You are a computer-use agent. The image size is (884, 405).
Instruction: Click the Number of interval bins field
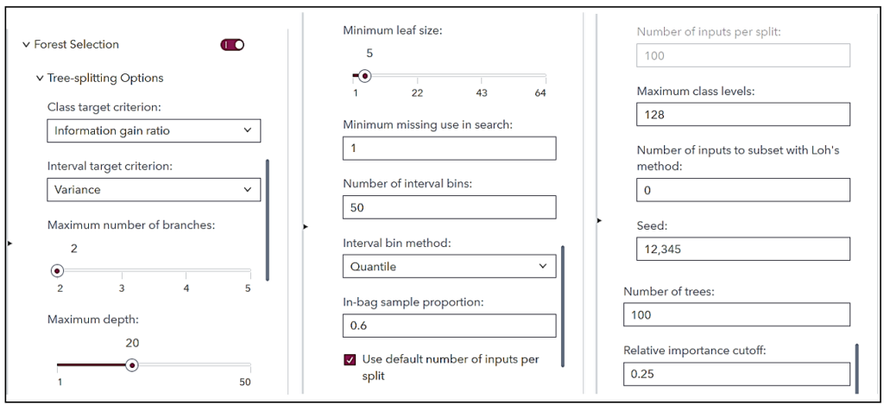(x=448, y=208)
